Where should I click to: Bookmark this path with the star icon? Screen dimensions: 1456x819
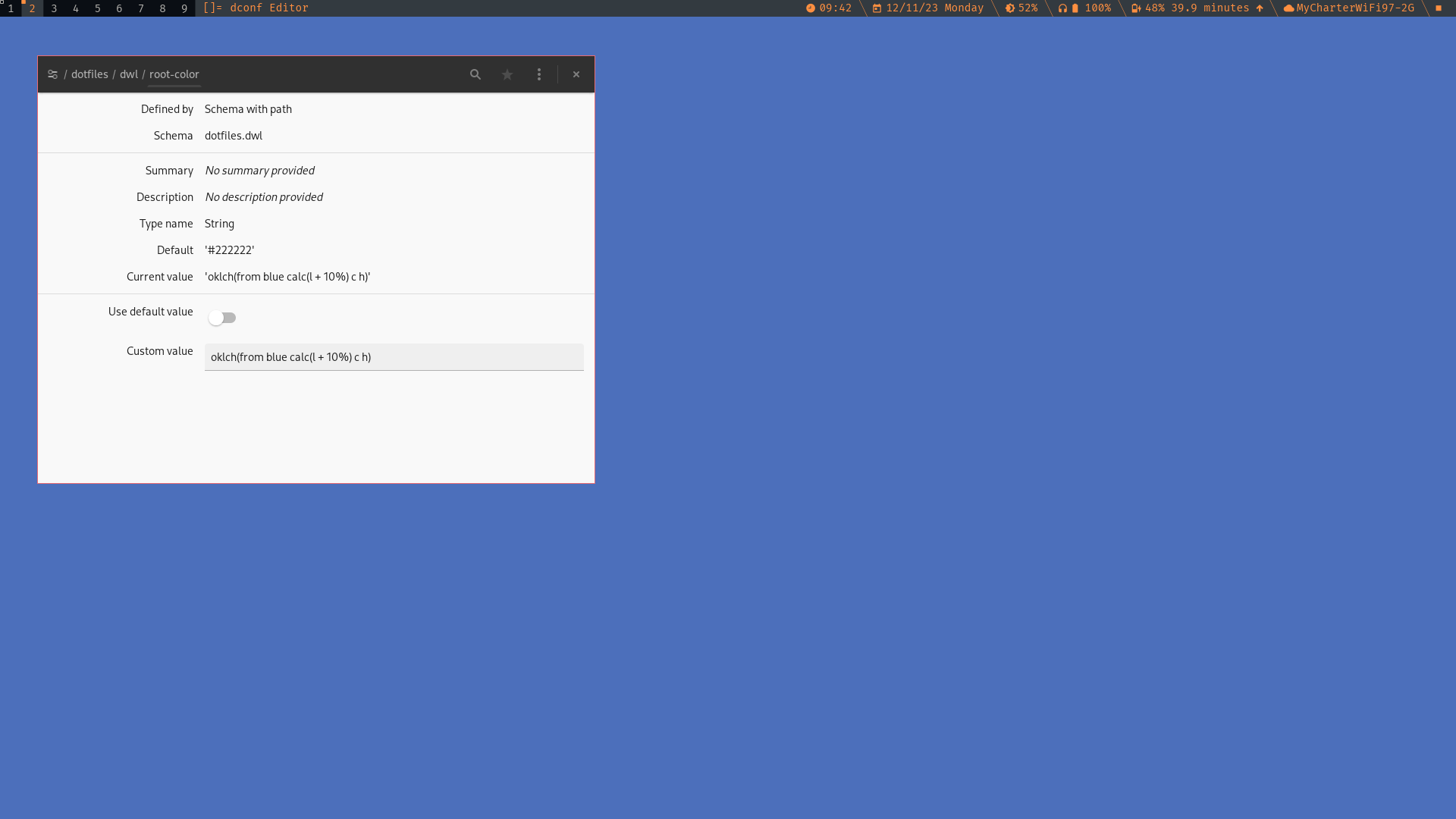pos(507,74)
